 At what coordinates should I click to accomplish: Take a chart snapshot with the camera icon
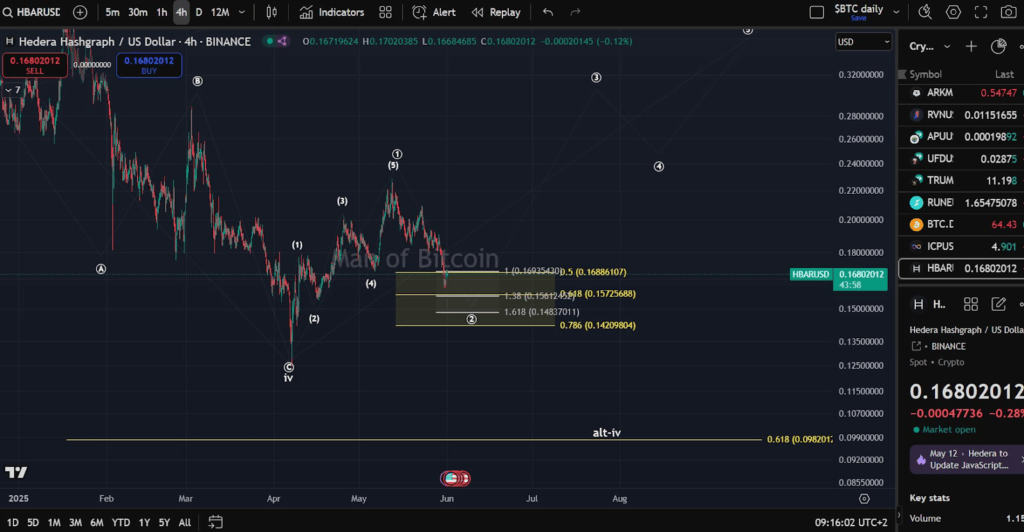(1008, 12)
